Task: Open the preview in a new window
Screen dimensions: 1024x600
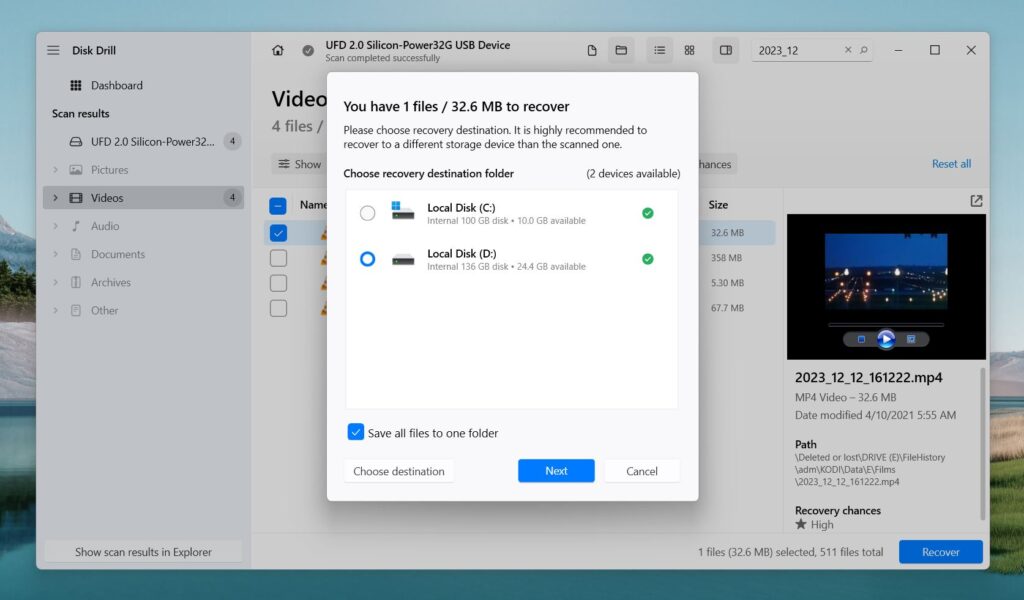Action: point(975,201)
